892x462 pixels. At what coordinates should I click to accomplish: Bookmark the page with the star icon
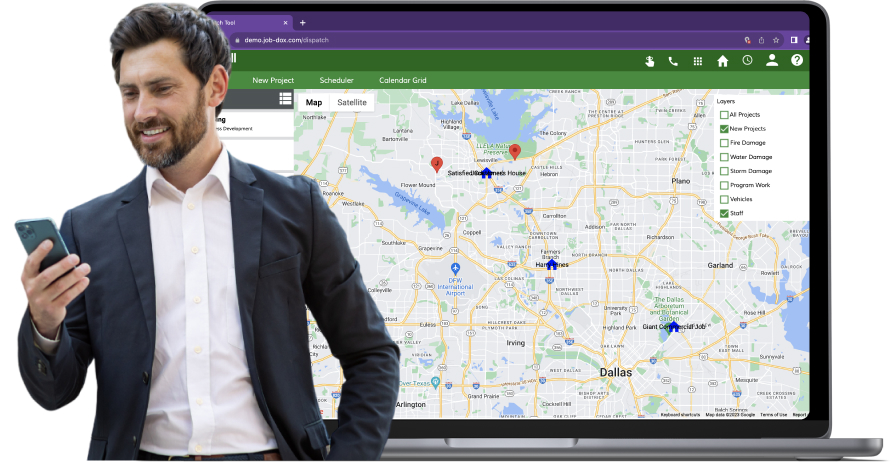tap(776, 40)
